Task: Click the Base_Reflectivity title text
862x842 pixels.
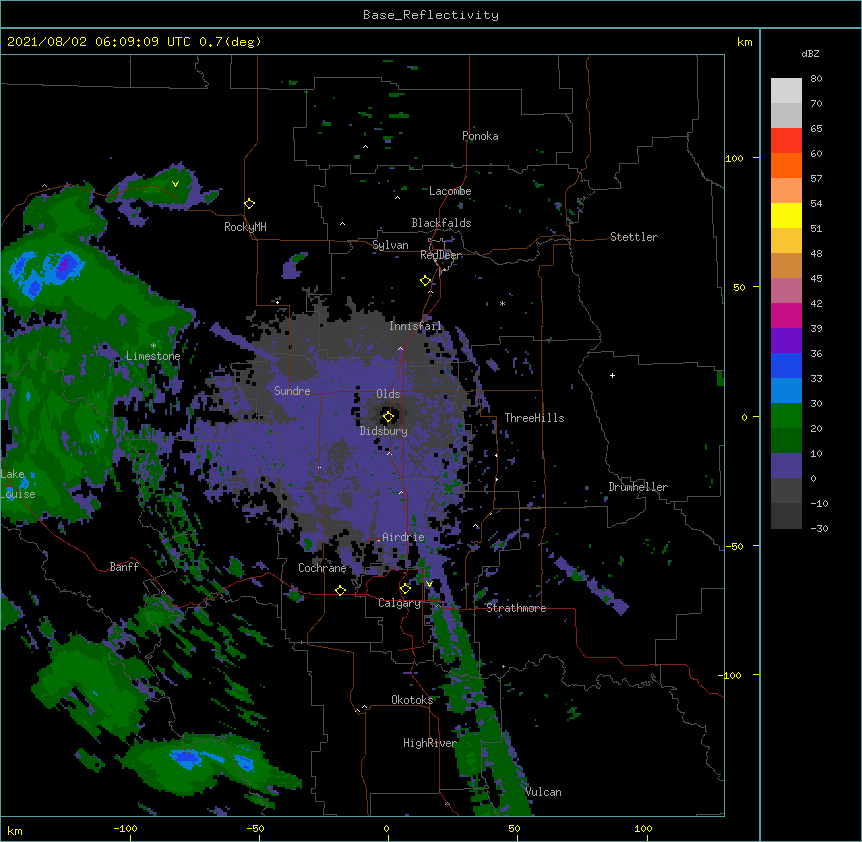Action: 431,15
